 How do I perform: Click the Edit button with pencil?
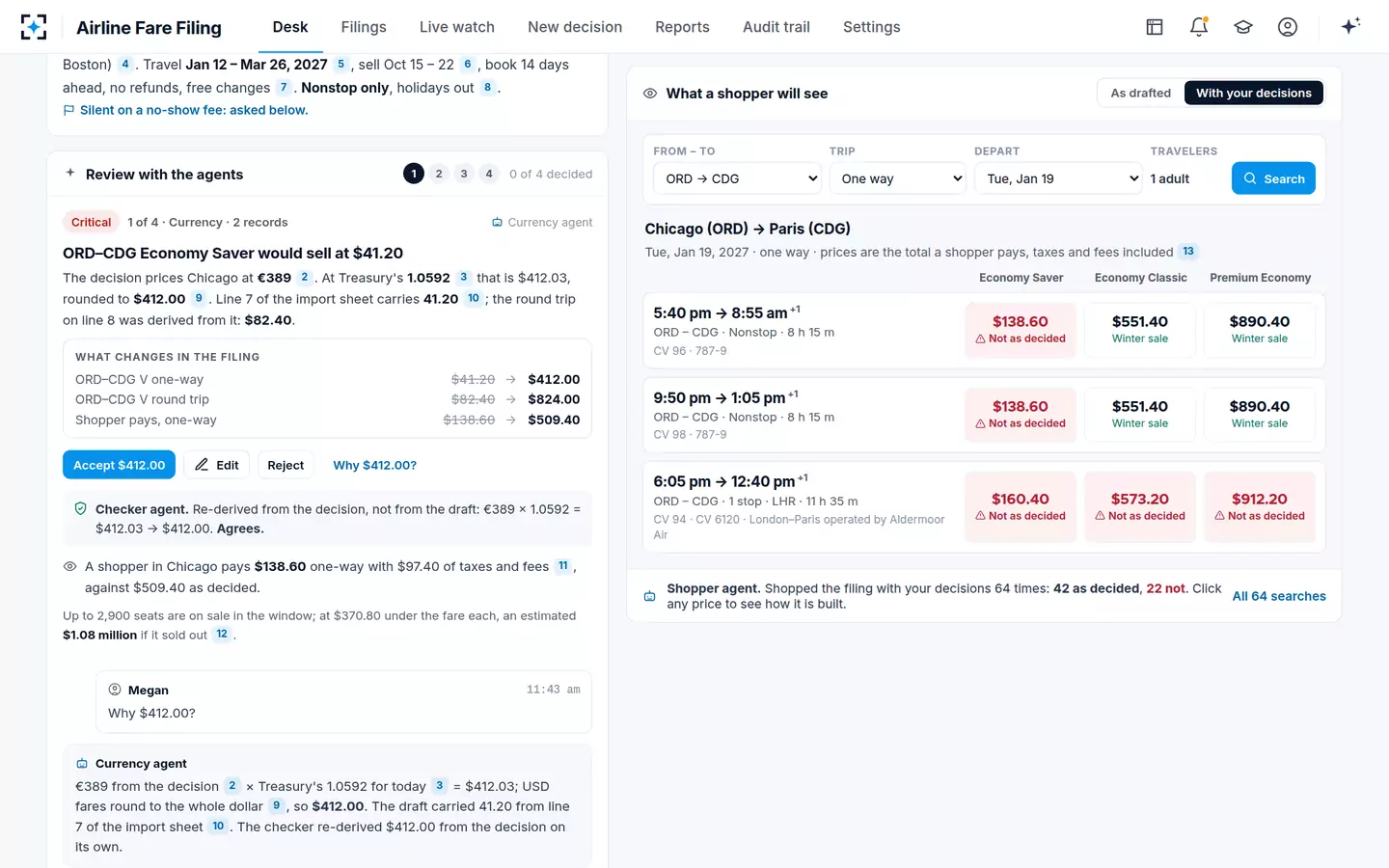217,465
